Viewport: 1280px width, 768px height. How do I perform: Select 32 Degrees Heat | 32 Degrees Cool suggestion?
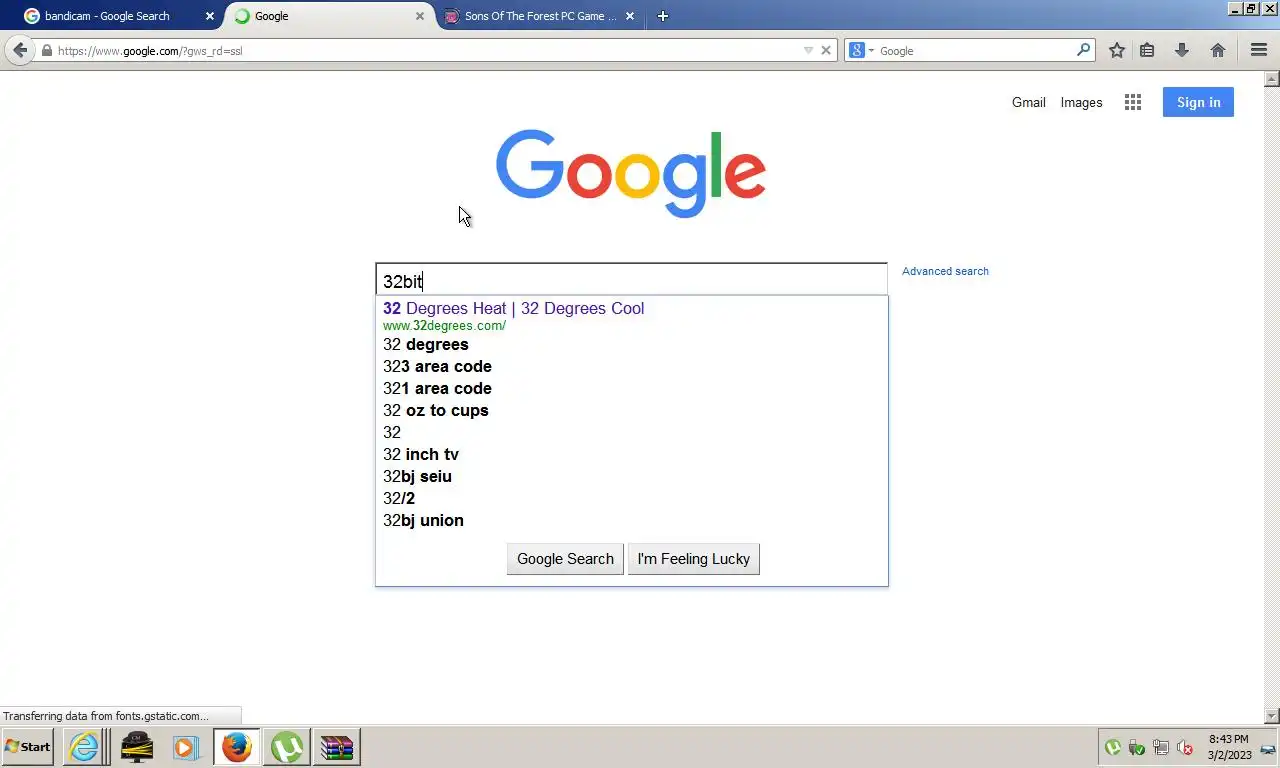[513, 308]
